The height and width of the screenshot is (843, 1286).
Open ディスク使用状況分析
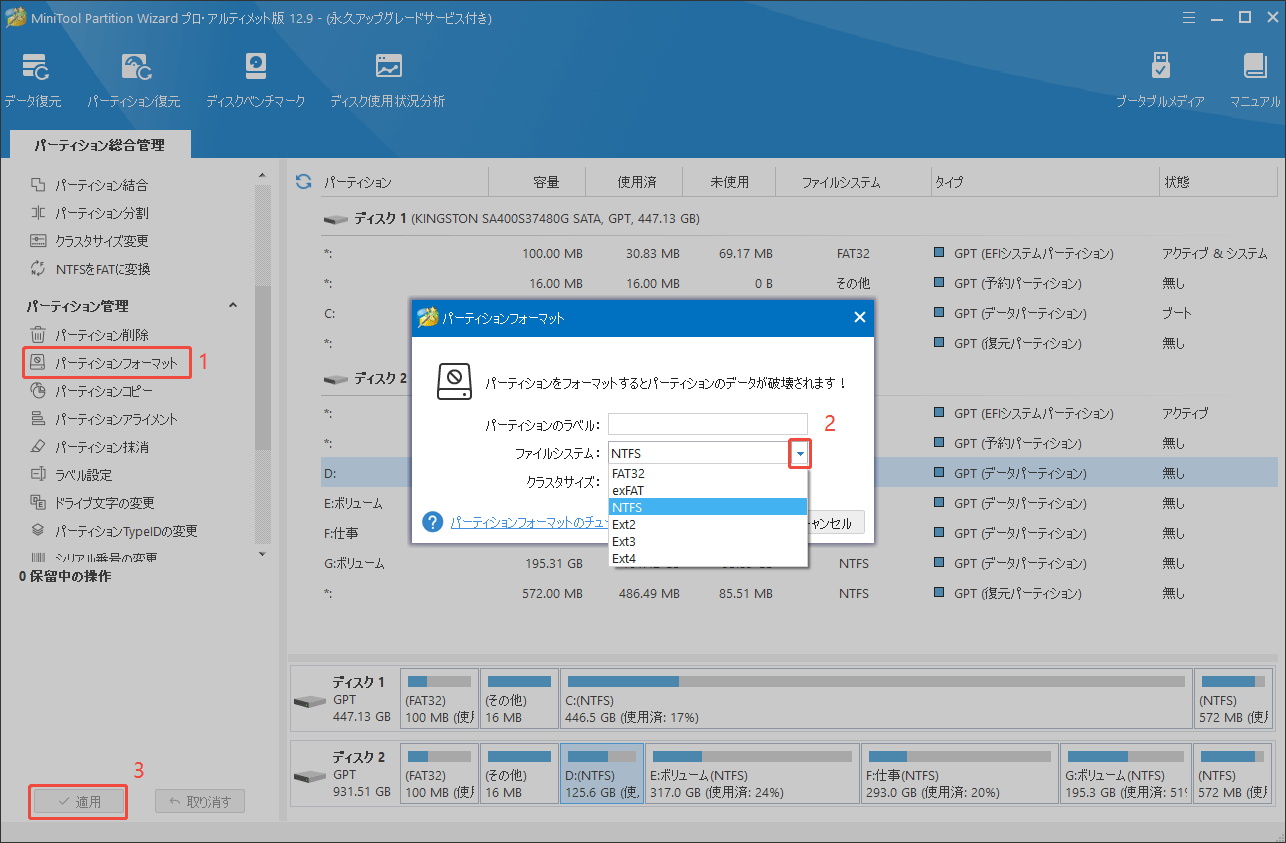click(x=387, y=80)
